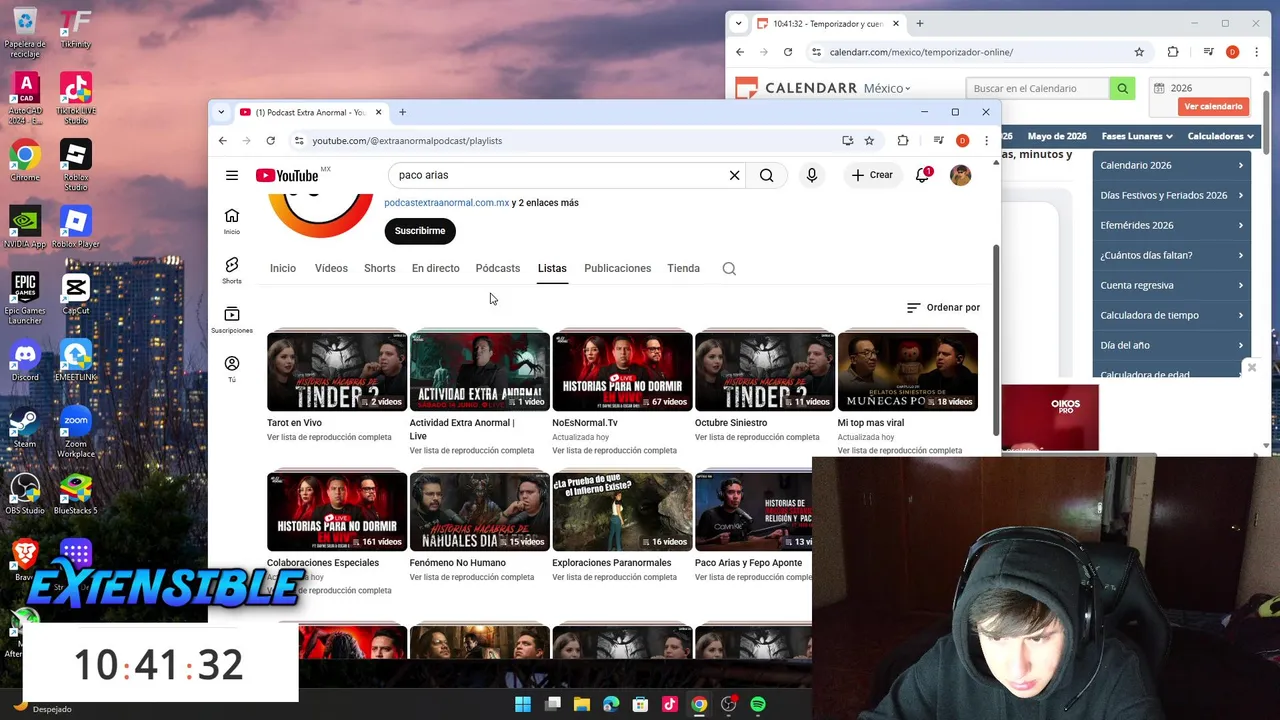Image resolution: width=1280 pixels, height=720 pixels.
Task: Switch to the Tienda channel tab
Action: pos(683,268)
